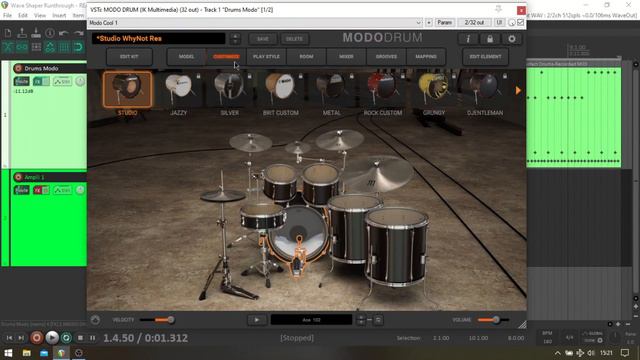Click the preset Delete button
The height and width of the screenshot is (360, 640).
294,39
